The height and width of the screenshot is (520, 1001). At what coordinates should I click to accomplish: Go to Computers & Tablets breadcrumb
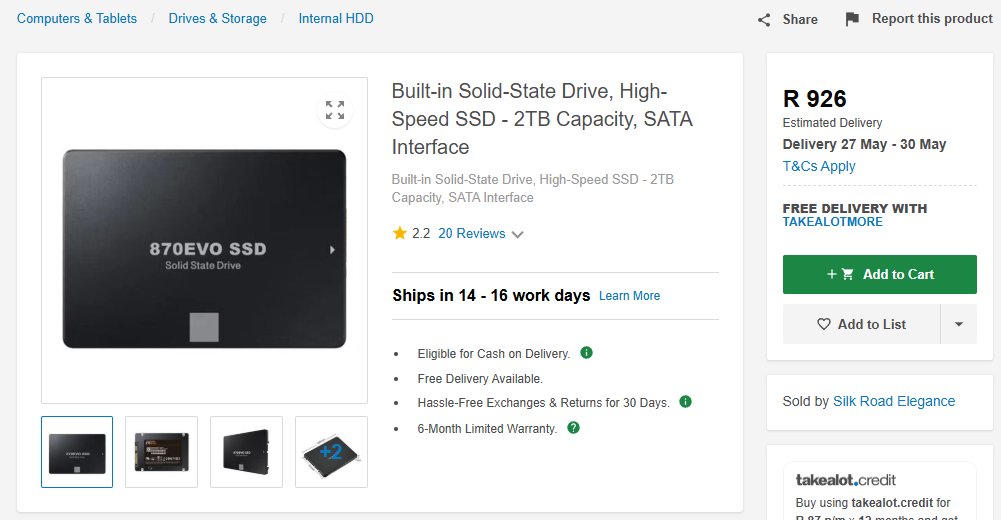[x=77, y=19]
